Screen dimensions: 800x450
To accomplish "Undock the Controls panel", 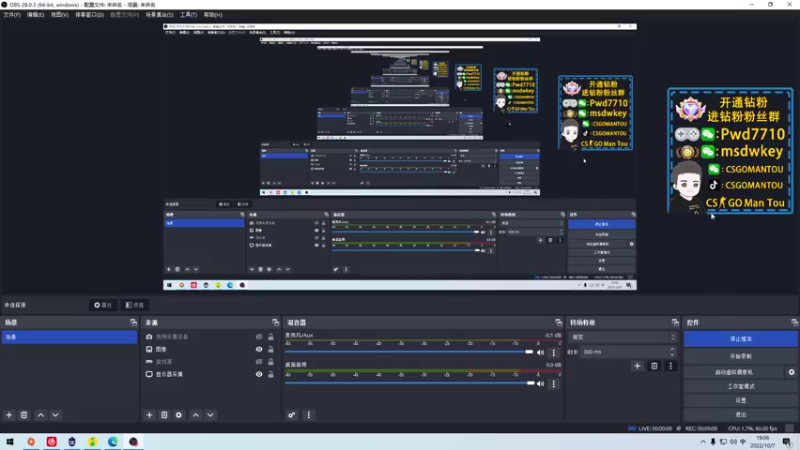I will (794, 322).
